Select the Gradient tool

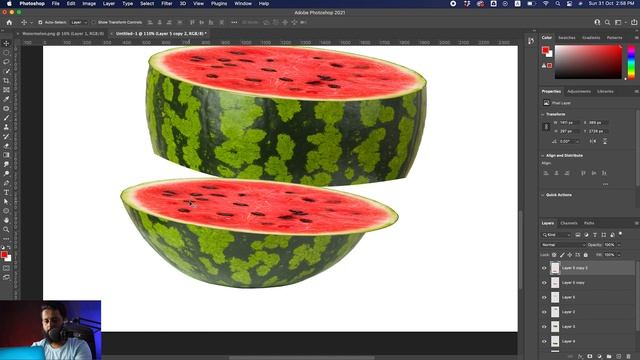6,155
